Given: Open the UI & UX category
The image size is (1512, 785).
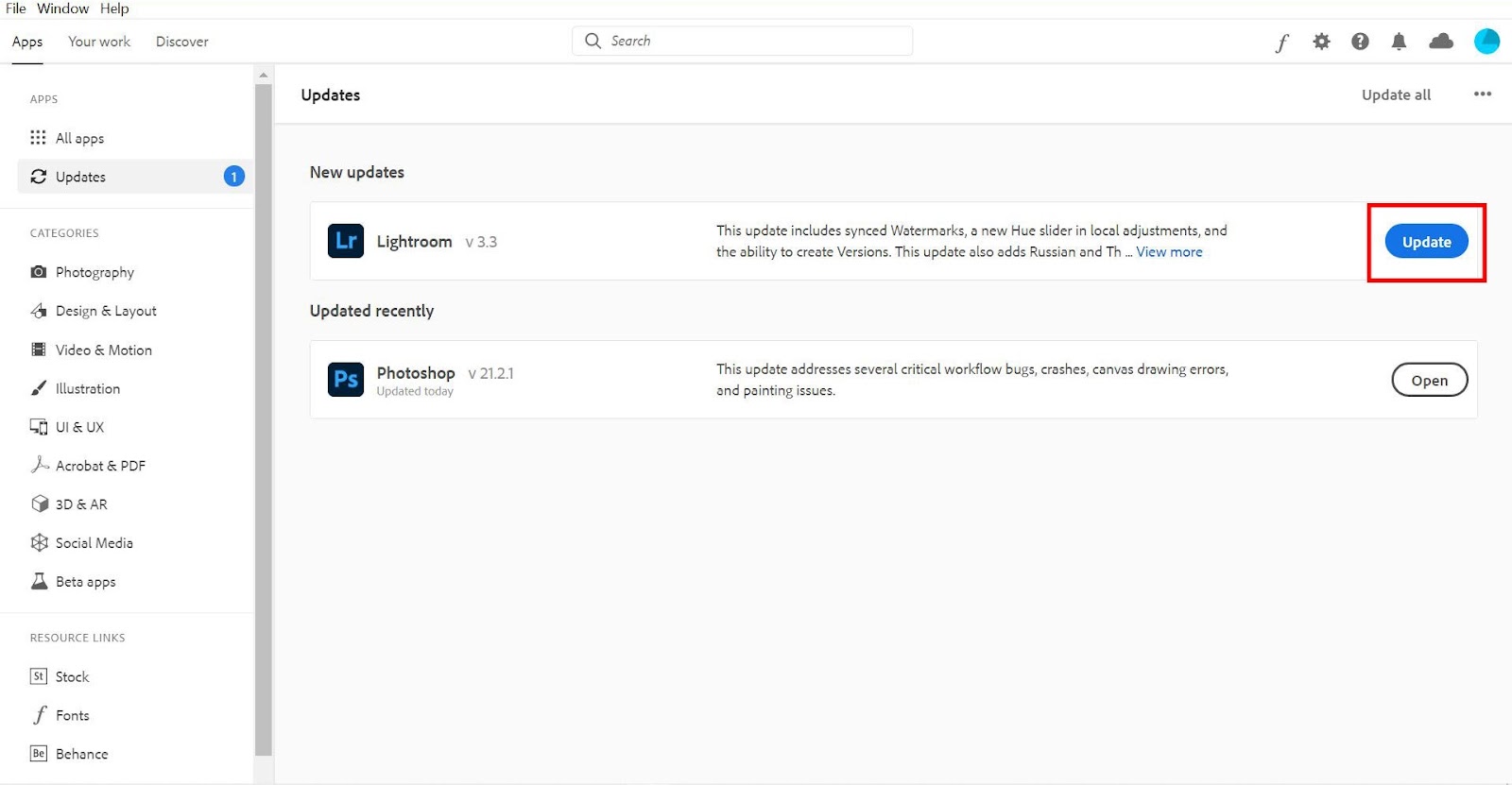Looking at the screenshot, I should pyautogui.click(x=79, y=427).
